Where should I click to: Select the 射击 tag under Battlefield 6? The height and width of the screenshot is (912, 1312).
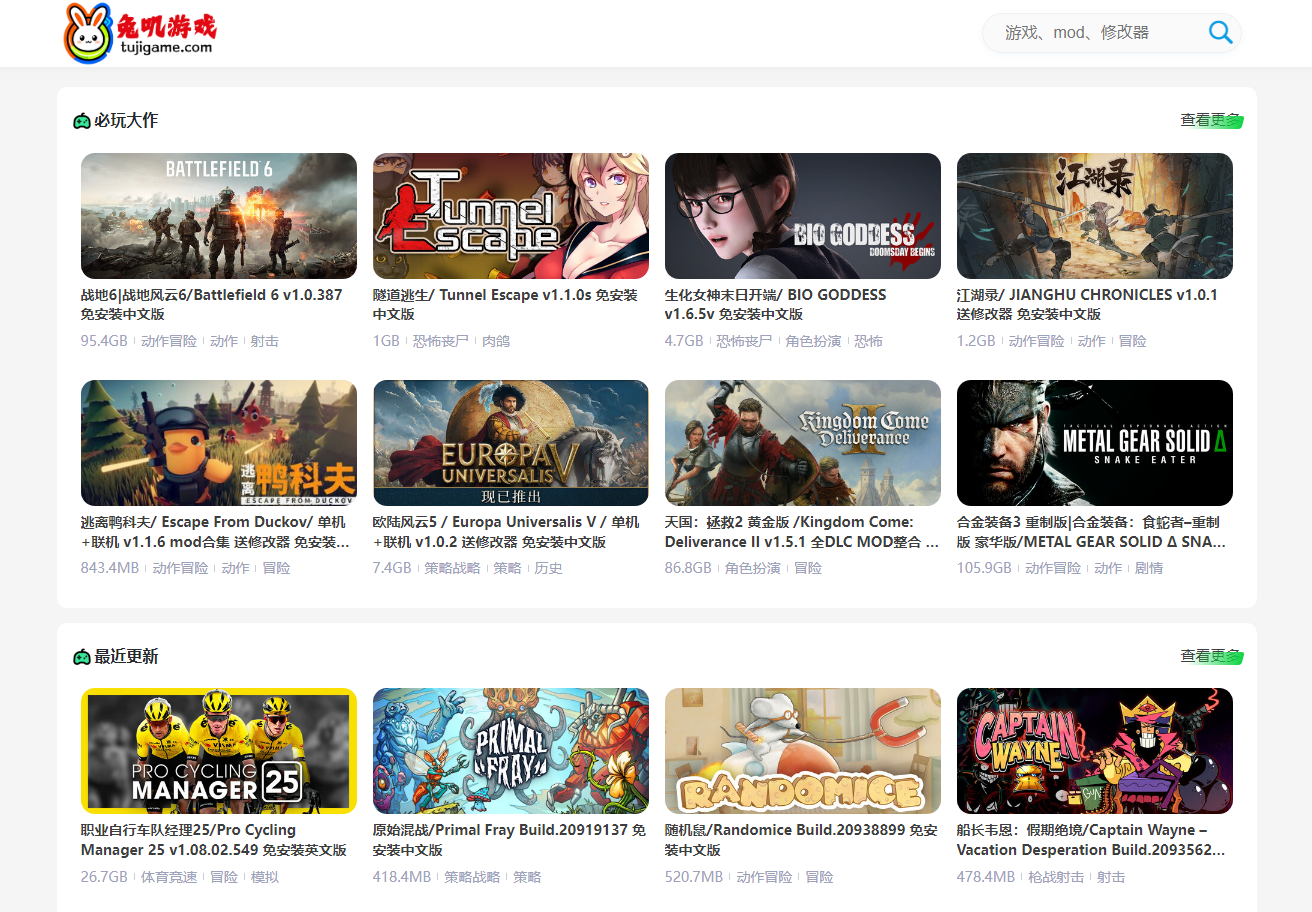[264, 341]
